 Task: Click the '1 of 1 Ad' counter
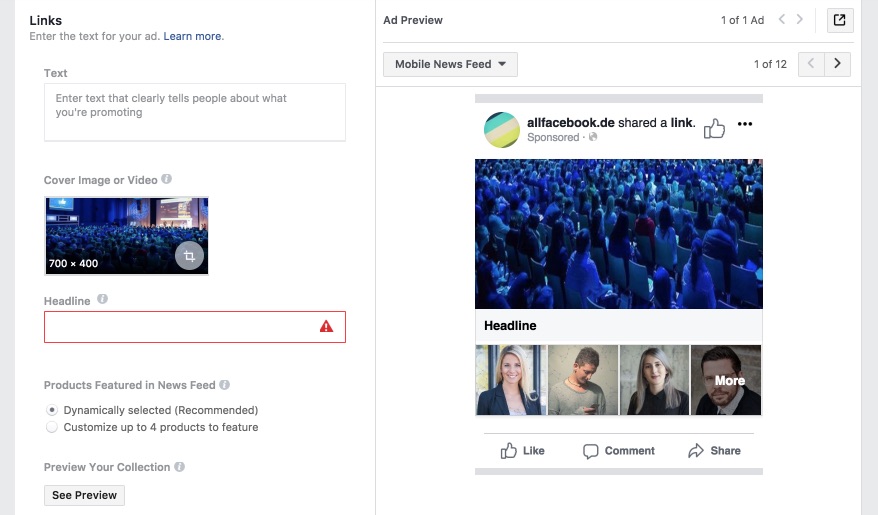pyautogui.click(x=742, y=20)
